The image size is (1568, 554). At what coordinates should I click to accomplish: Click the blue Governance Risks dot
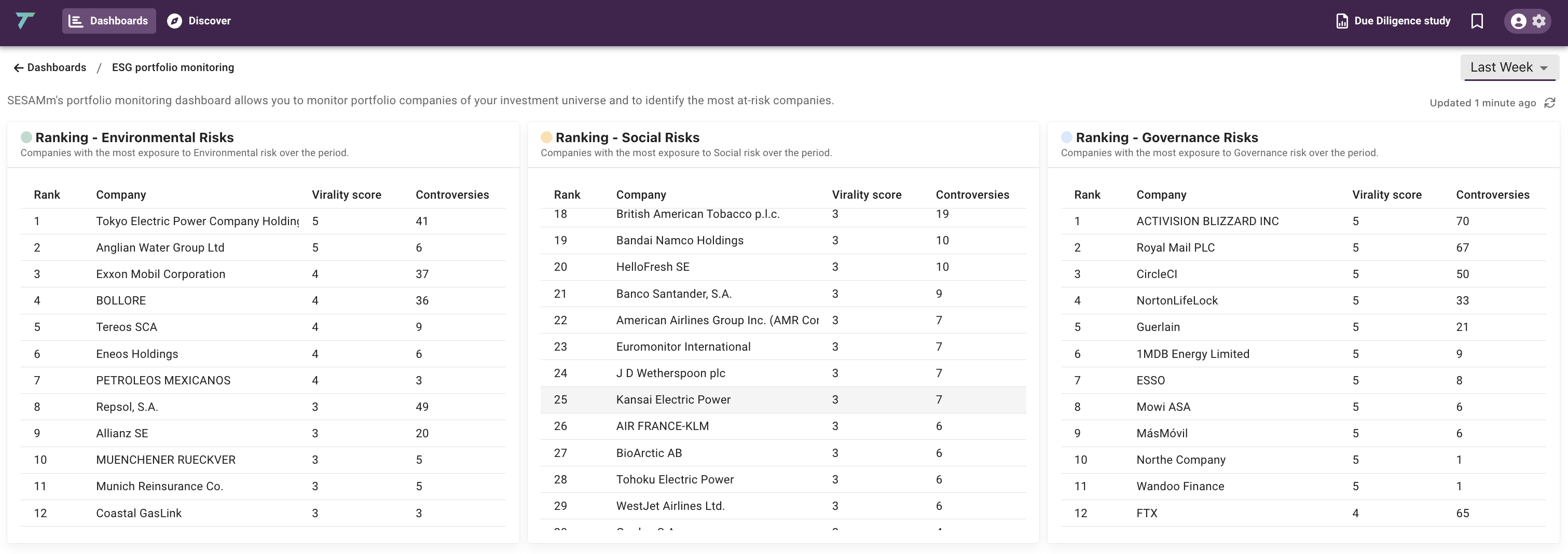click(1066, 137)
